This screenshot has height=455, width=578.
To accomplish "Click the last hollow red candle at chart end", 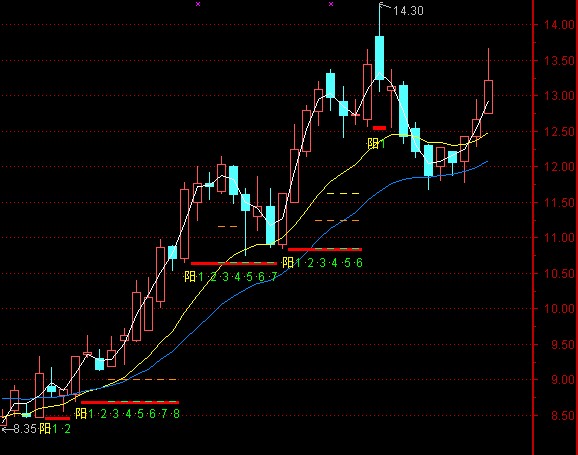I will click(x=488, y=97).
